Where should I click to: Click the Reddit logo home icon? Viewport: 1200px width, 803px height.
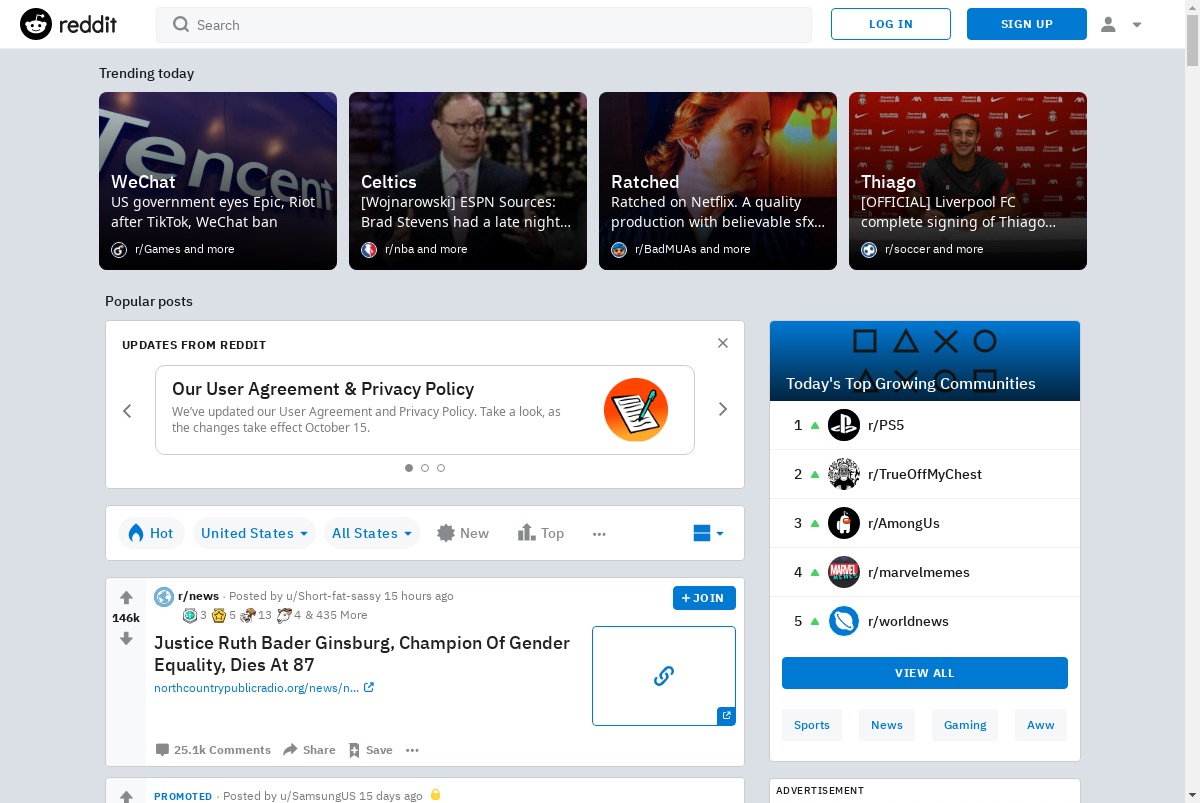[x=36, y=24]
